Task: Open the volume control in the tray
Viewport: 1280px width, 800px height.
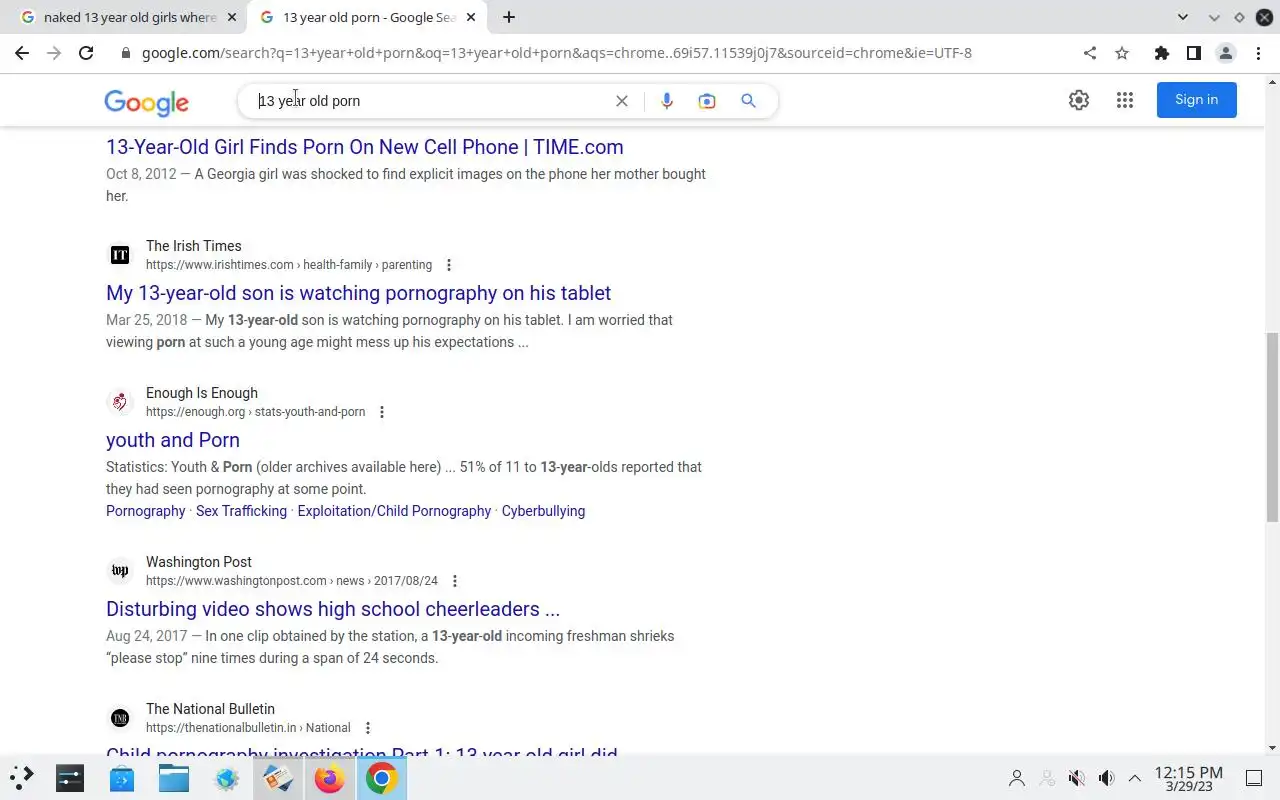Action: point(1106,778)
